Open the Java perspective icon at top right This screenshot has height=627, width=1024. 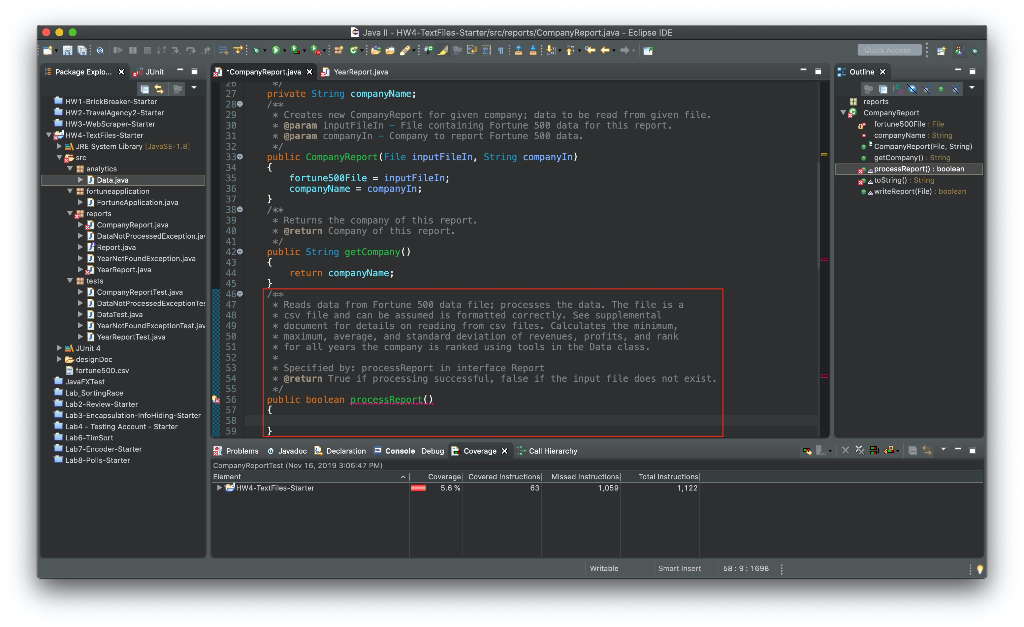pos(958,50)
